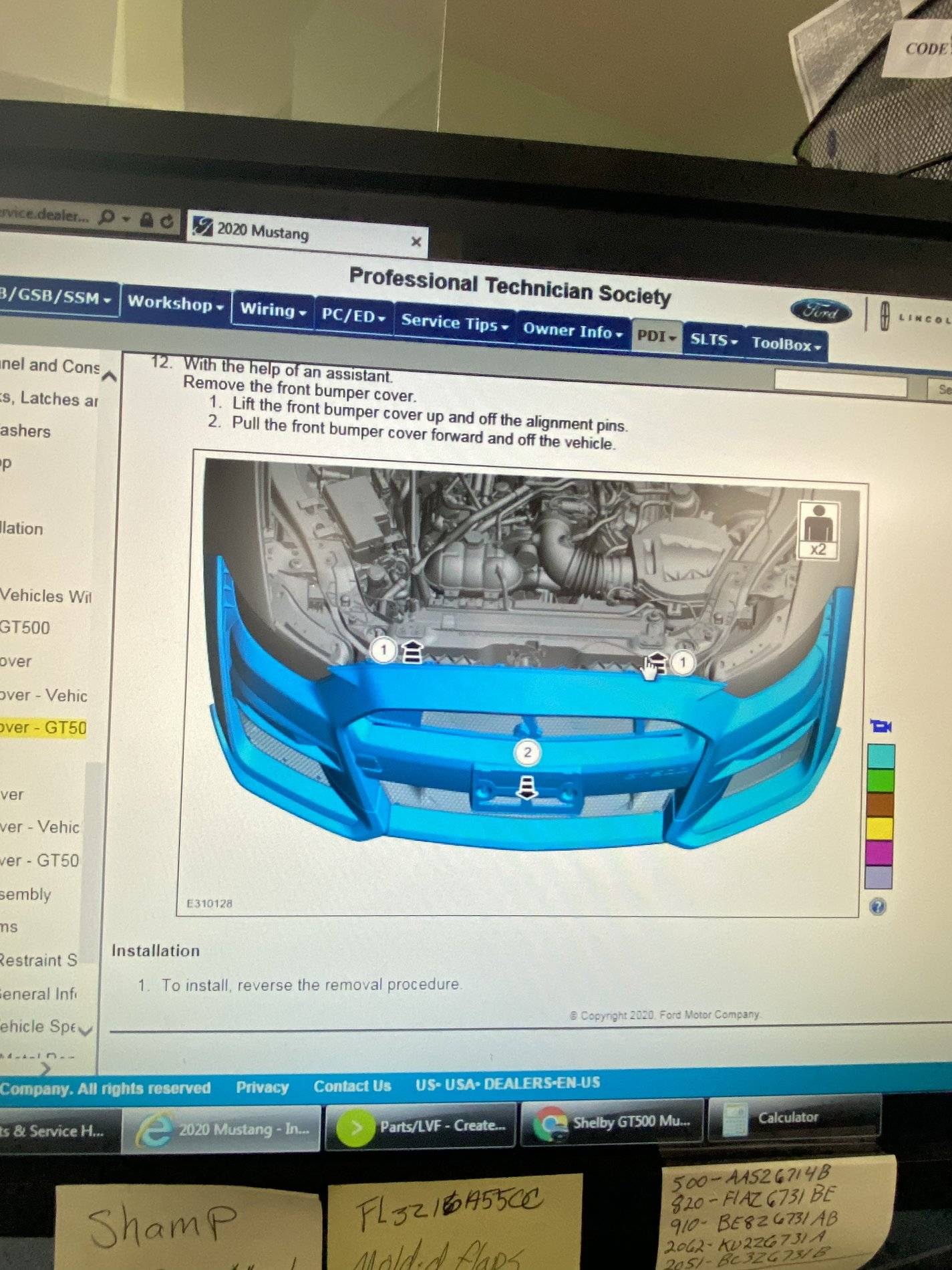Click the US-USA-DEALERS-EN-US footer link
This screenshot has width=952, height=1270.
[508, 1083]
